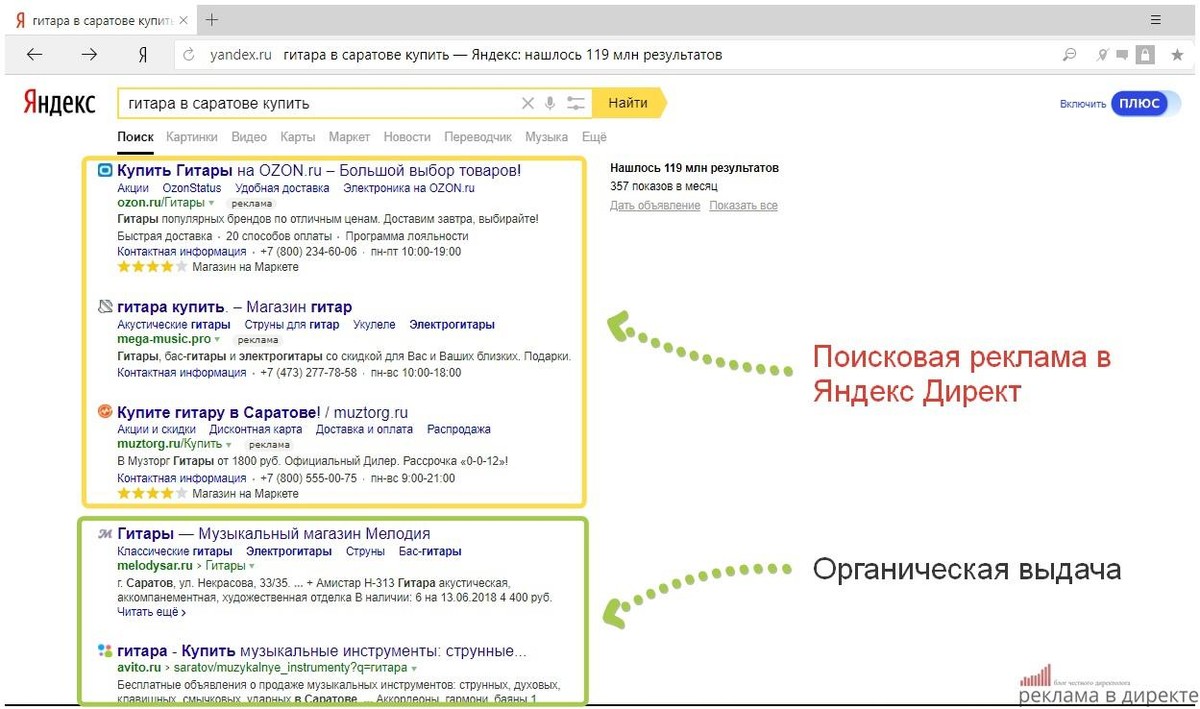Expand the dropdown arrow after melodysar.ru Гитары
This screenshot has height=709, width=1200.
pyautogui.click(x=251, y=567)
